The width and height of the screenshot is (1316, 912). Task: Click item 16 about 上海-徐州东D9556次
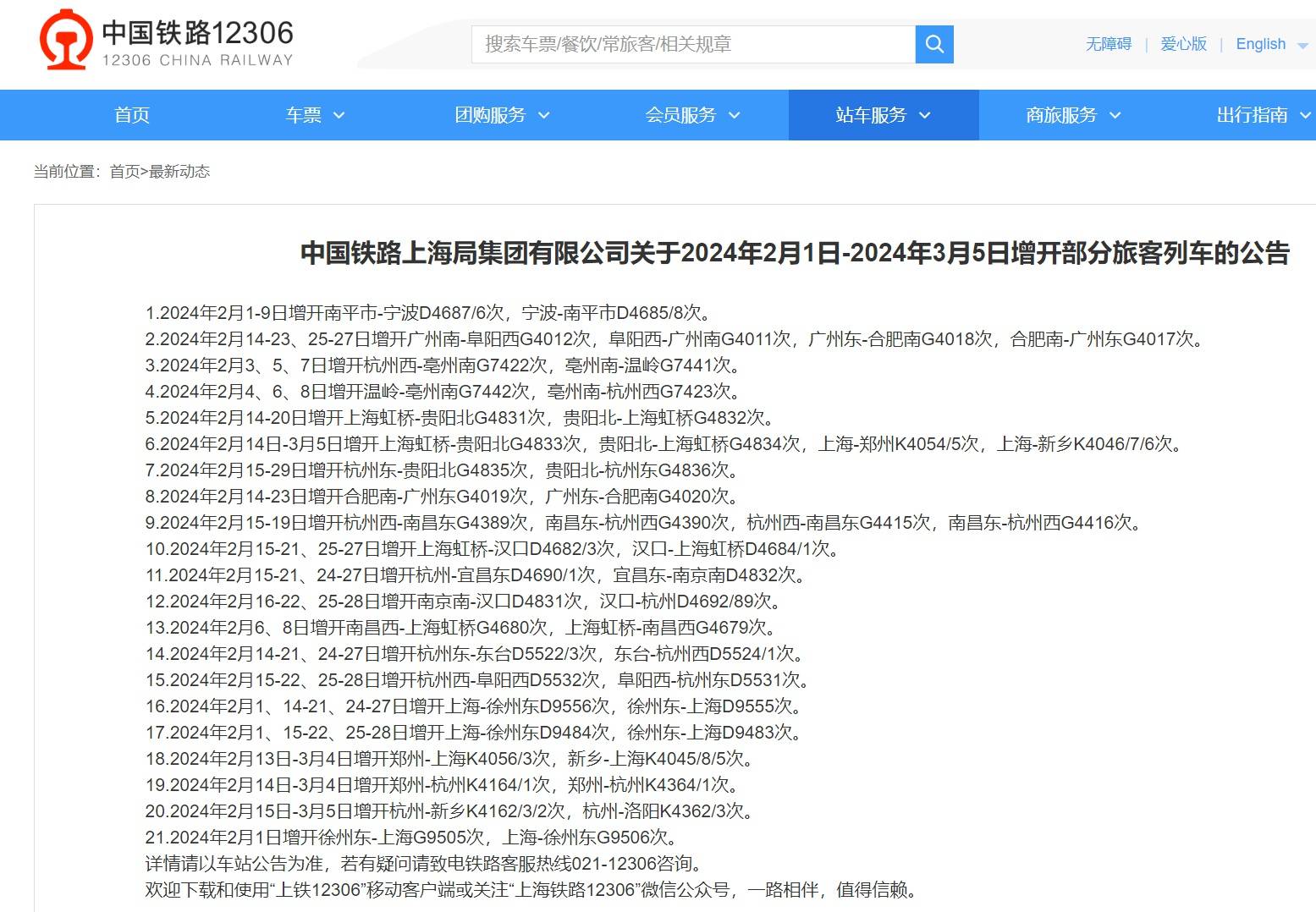click(x=475, y=706)
